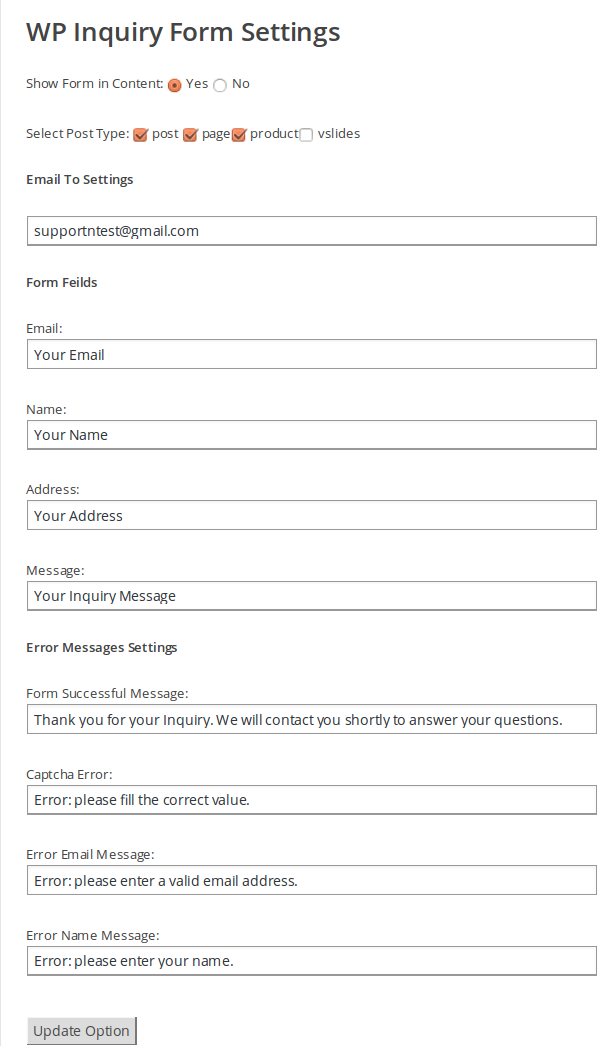Click the product label next to checkbox
Screen dimensions: 614x1046
click(274, 133)
